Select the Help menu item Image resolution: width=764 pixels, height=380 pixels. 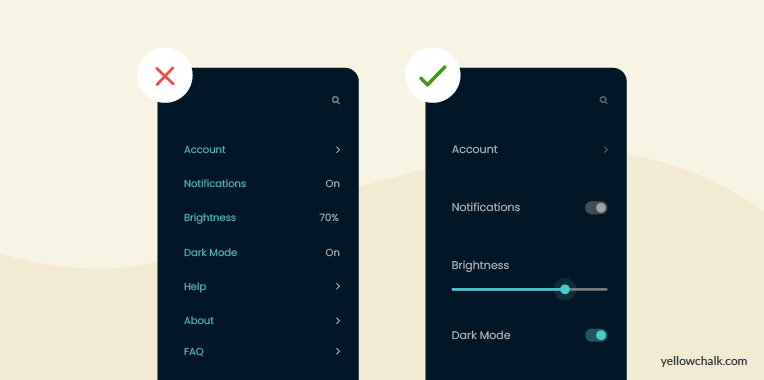(x=195, y=286)
